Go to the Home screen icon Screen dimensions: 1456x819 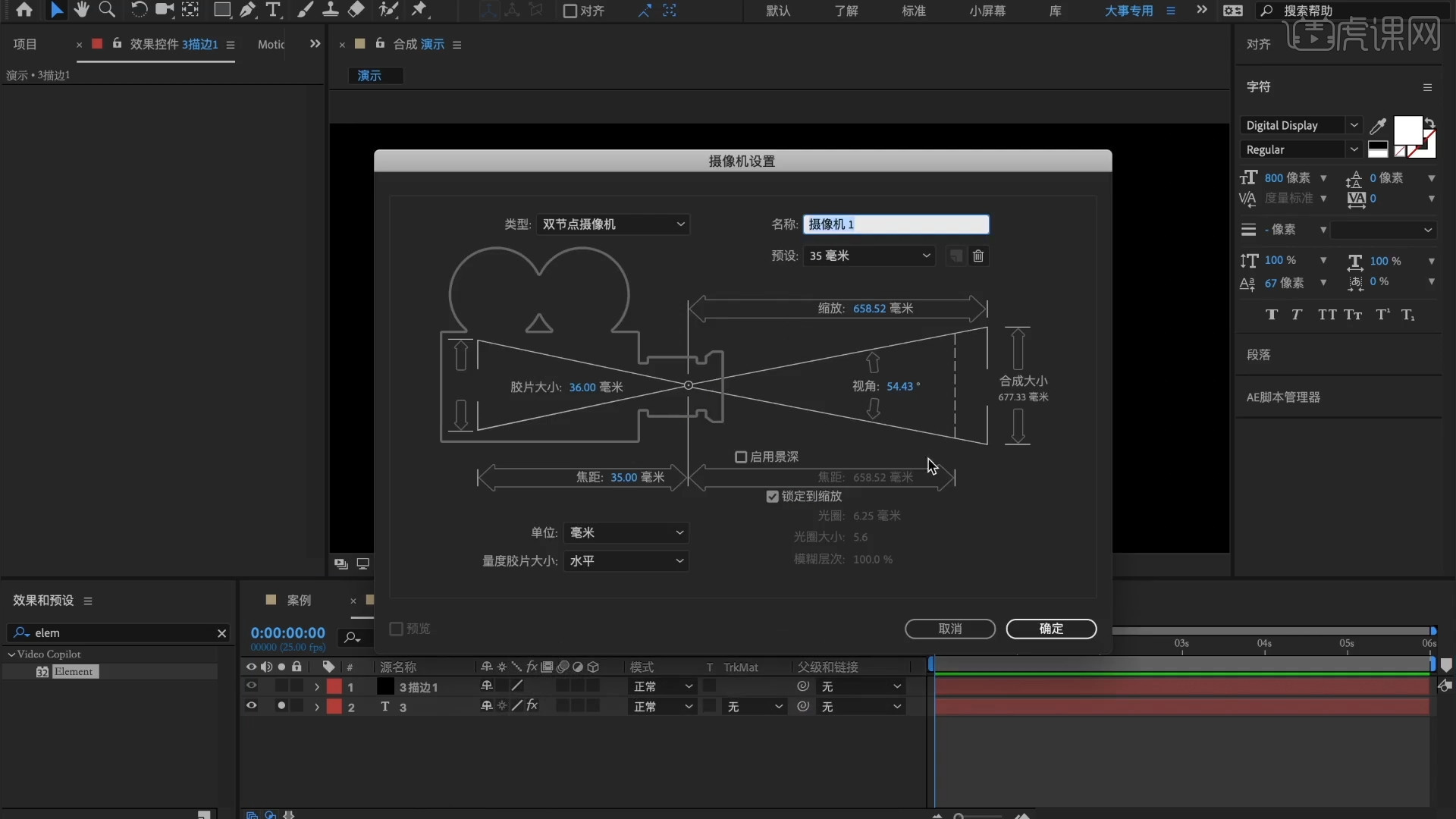(x=24, y=10)
